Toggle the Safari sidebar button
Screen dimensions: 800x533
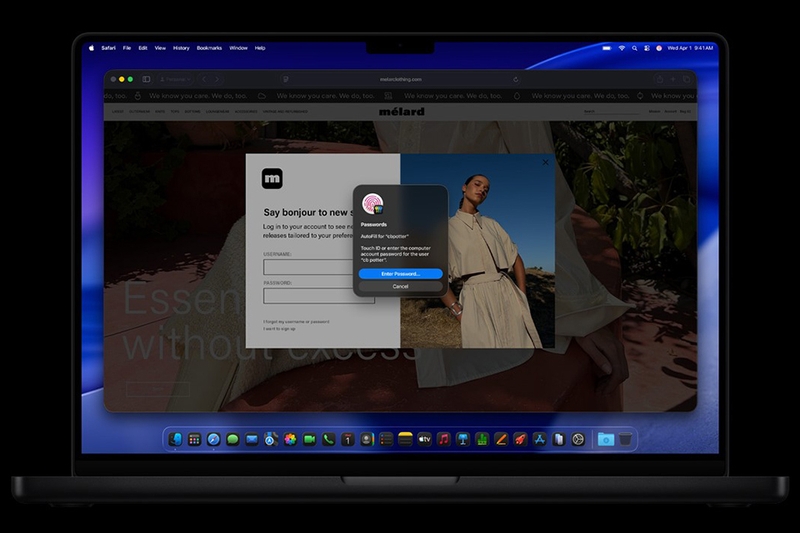pos(146,79)
